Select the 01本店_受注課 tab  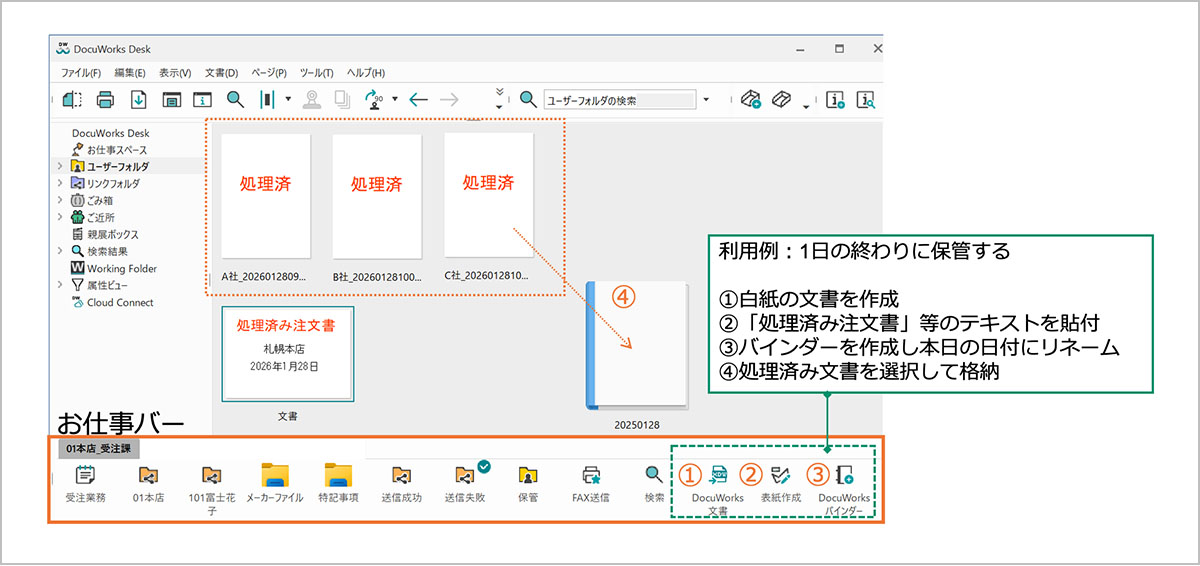pos(100,449)
